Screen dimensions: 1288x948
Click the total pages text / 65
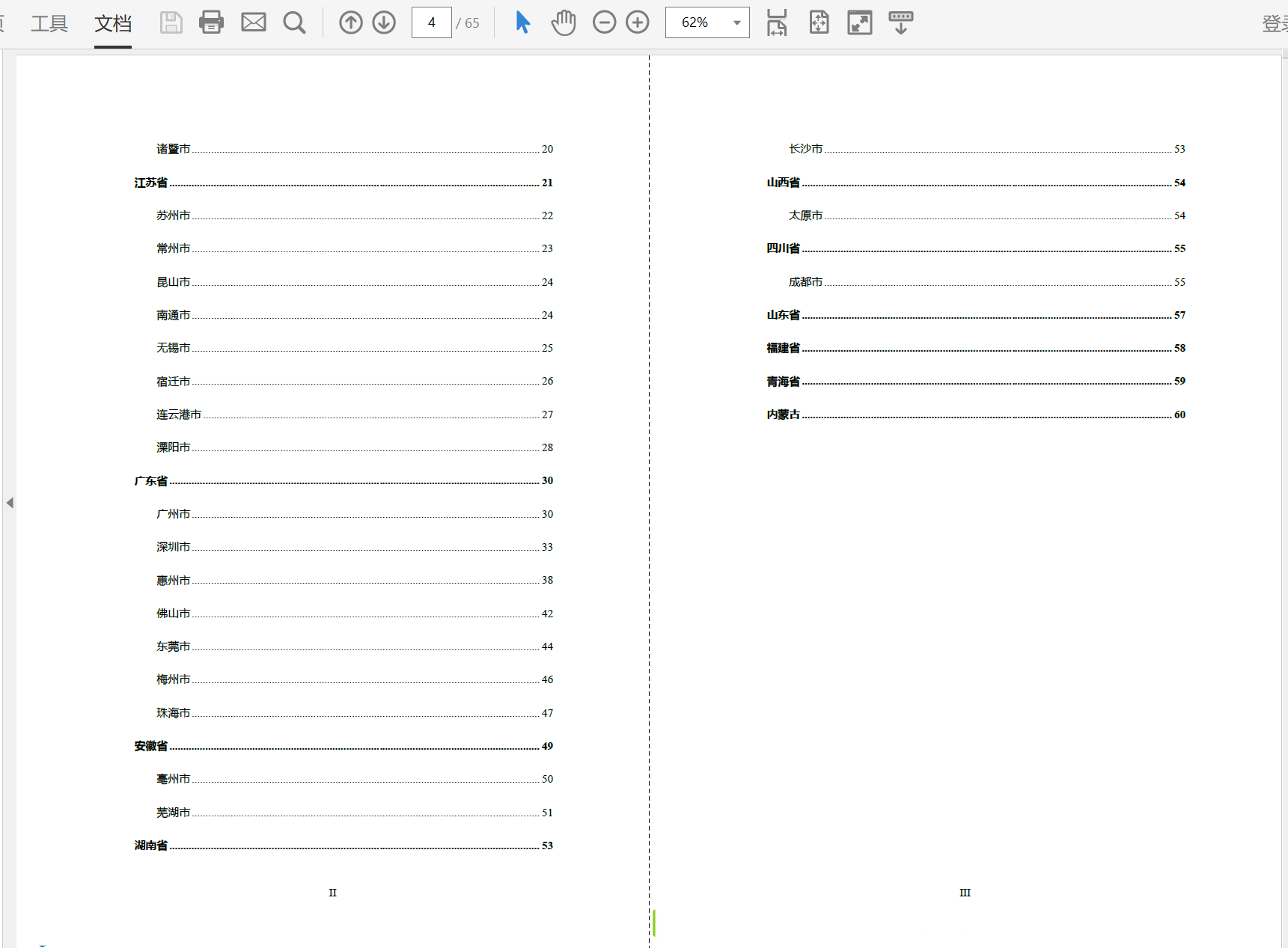tap(468, 23)
